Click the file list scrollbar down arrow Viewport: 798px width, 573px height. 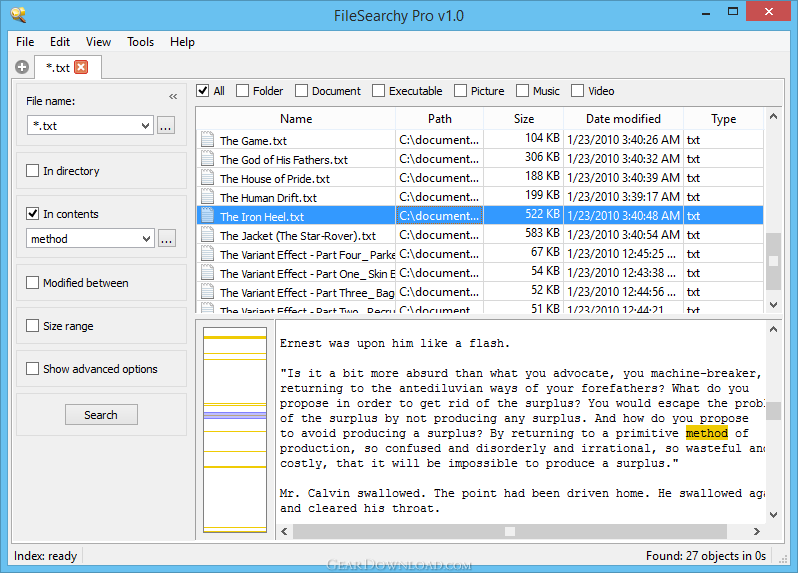click(774, 305)
